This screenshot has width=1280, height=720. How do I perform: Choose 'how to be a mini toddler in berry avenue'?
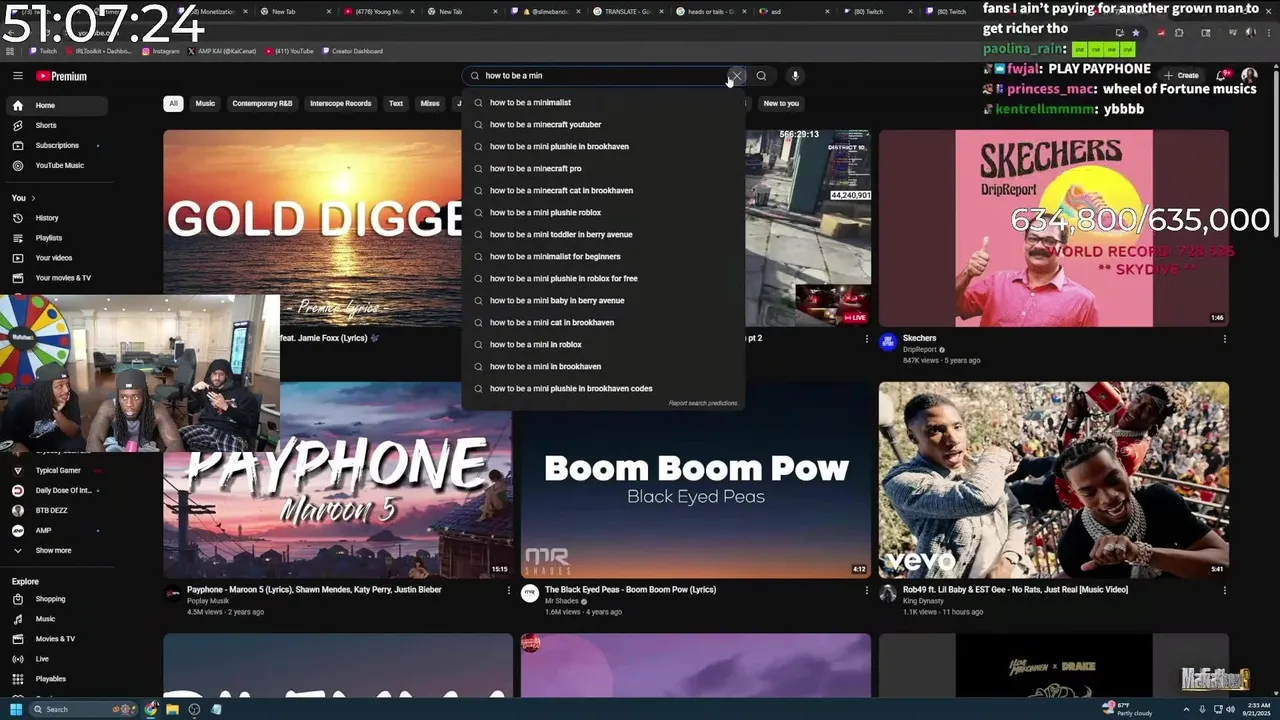pyautogui.click(x=603, y=234)
